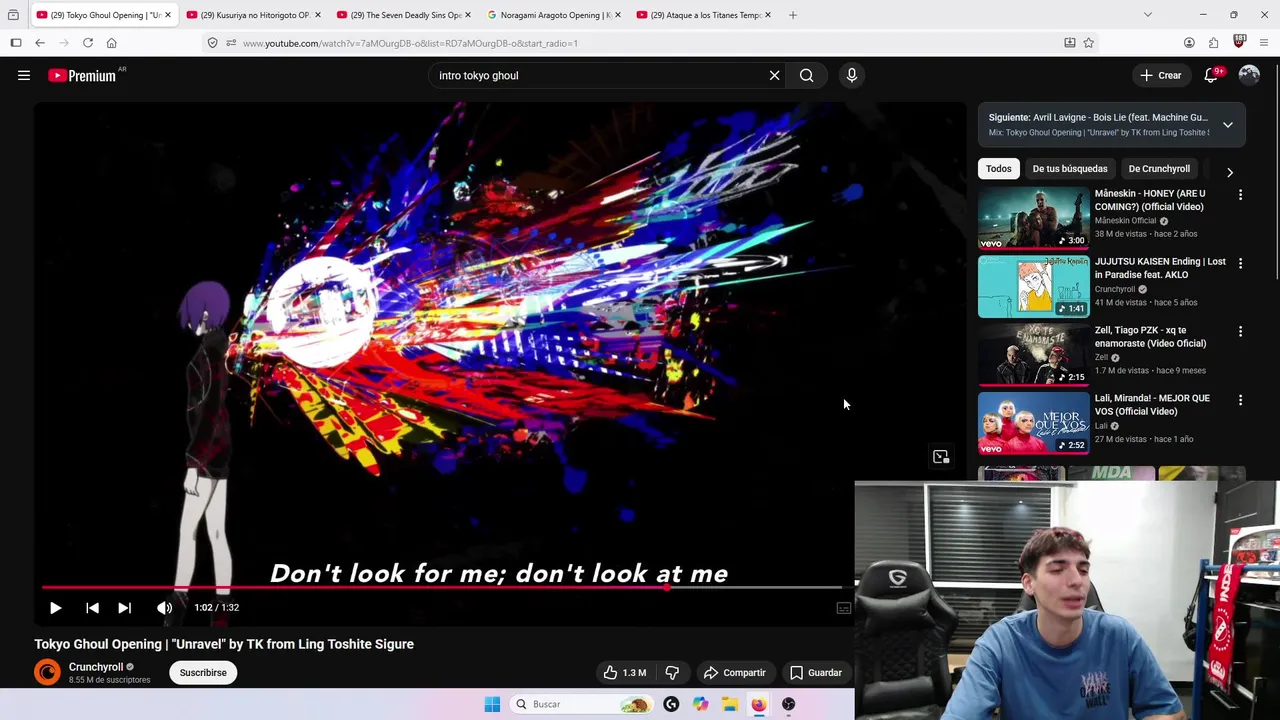The height and width of the screenshot is (720, 1280).
Task: Open Firefox from the taskbar
Action: [x=759, y=704]
